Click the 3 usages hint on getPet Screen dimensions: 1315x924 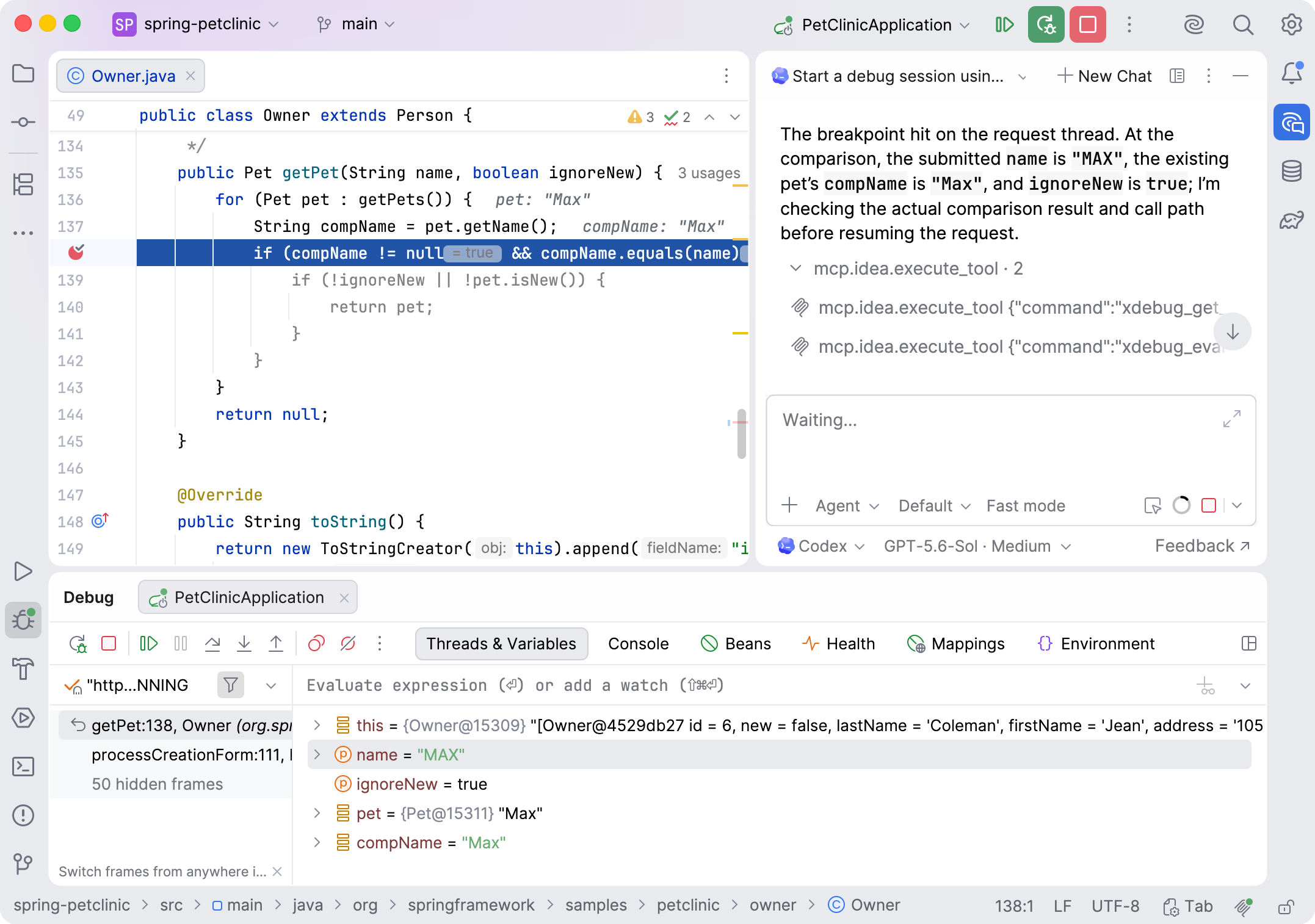click(x=709, y=173)
